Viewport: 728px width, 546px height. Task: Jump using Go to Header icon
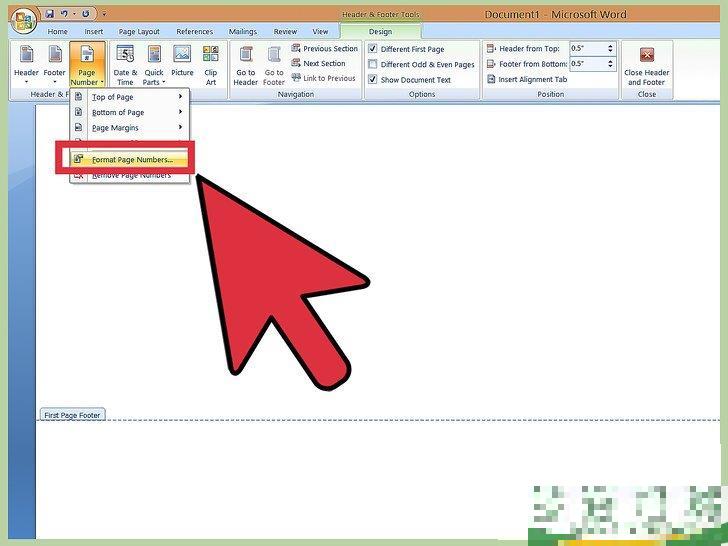(x=246, y=63)
